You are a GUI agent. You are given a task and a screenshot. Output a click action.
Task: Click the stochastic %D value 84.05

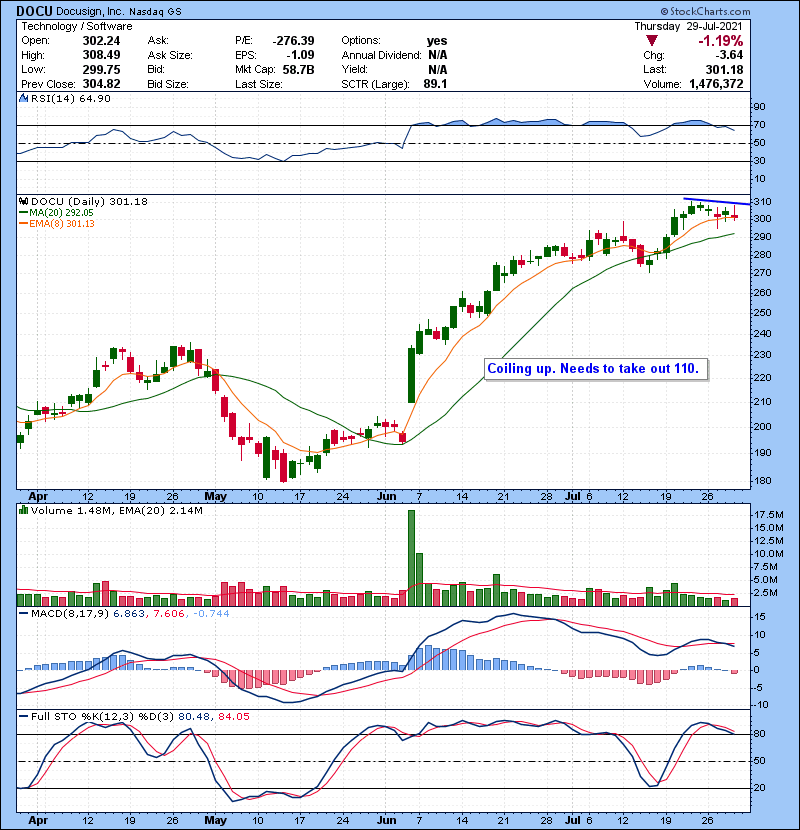point(233,717)
